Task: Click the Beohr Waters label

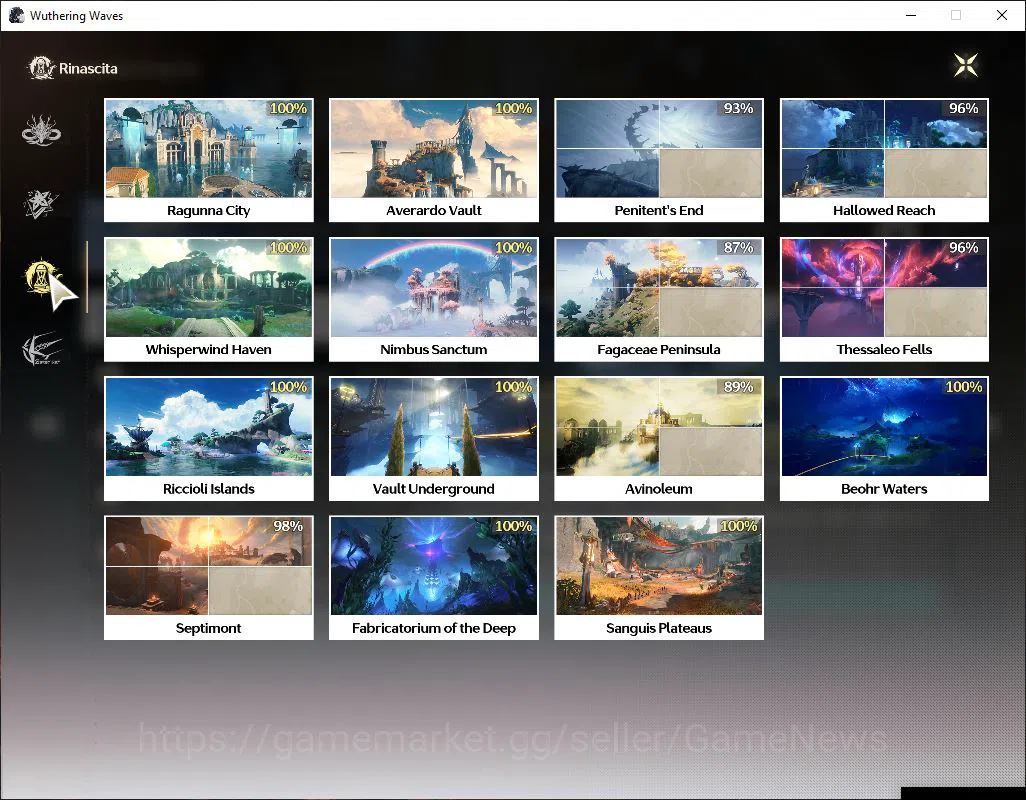Action: (x=884, y=489)
